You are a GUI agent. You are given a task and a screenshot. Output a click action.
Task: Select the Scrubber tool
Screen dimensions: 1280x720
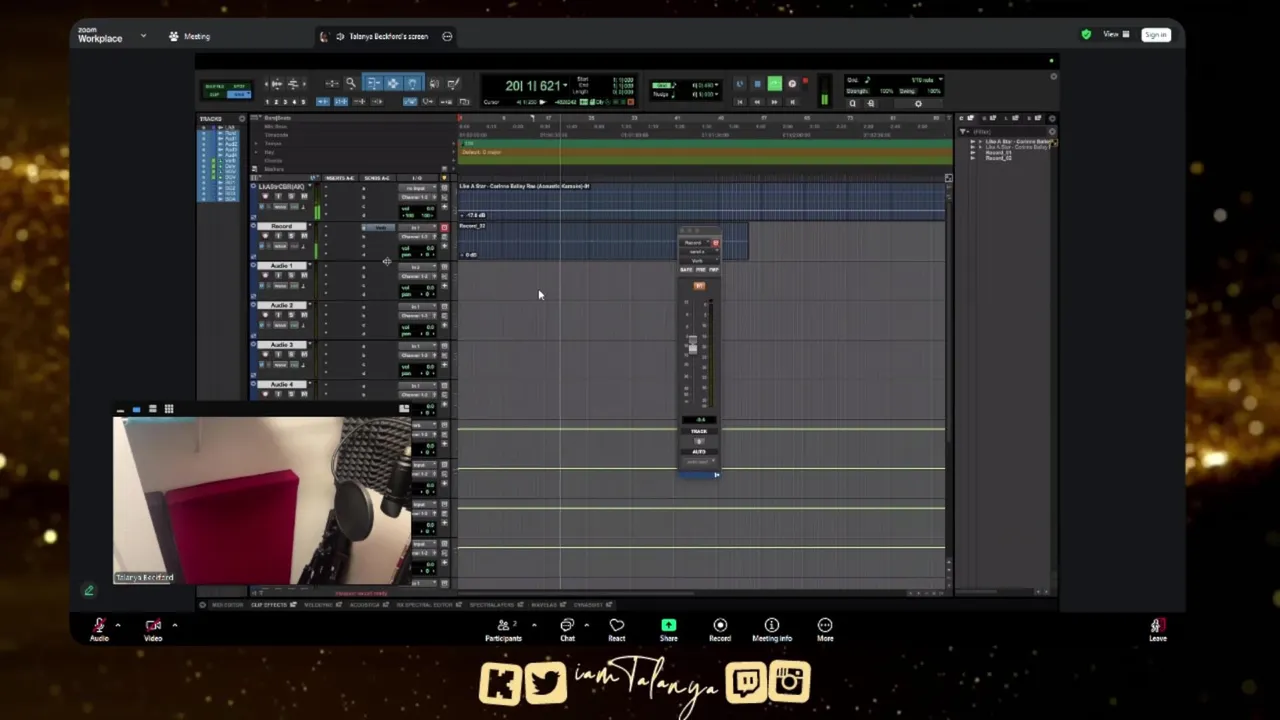pyautogui.click(x=434, y=83)
